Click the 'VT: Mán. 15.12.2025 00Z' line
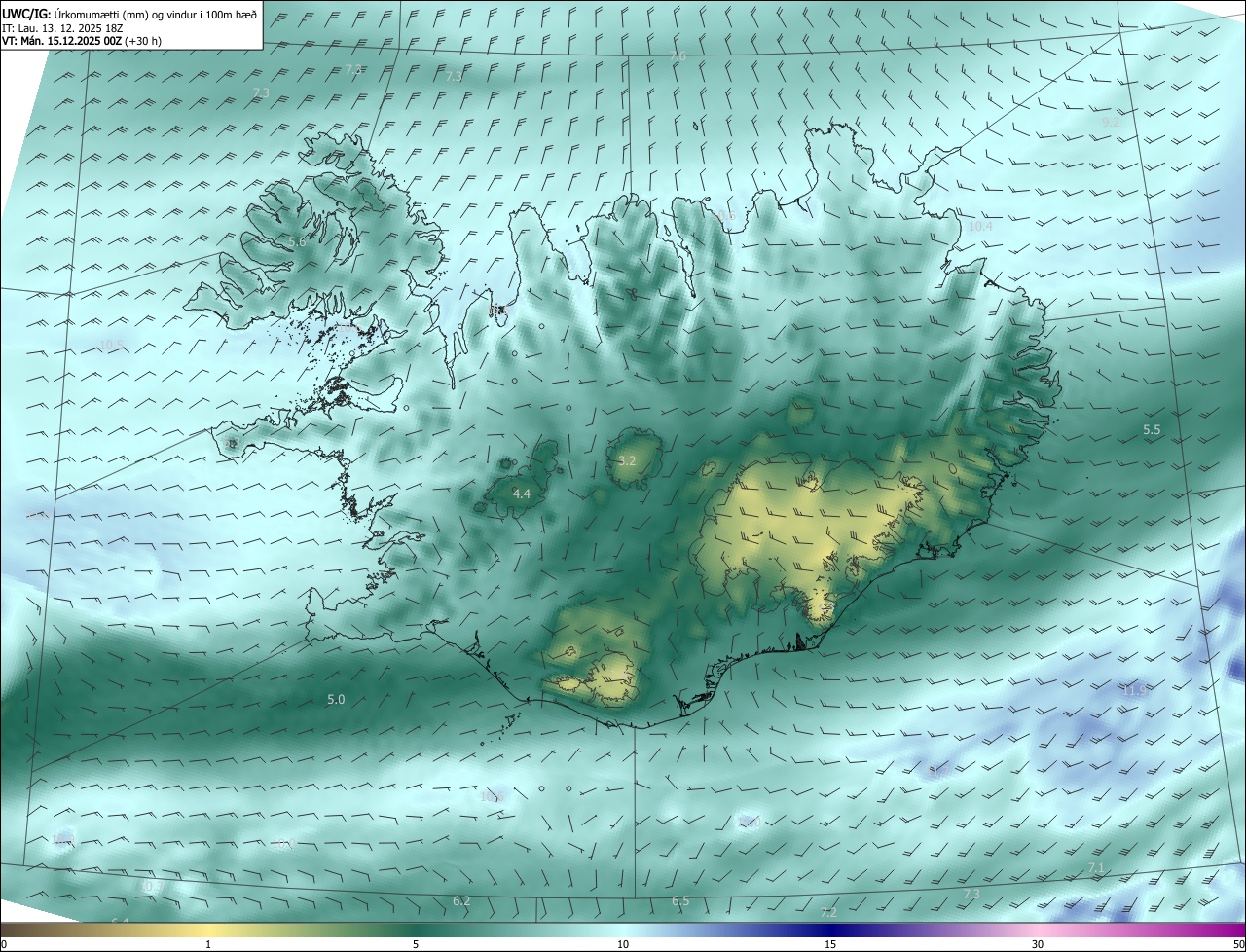Image resolution: width=1246 pixels, height=952 pixels. tap(82, 41)
